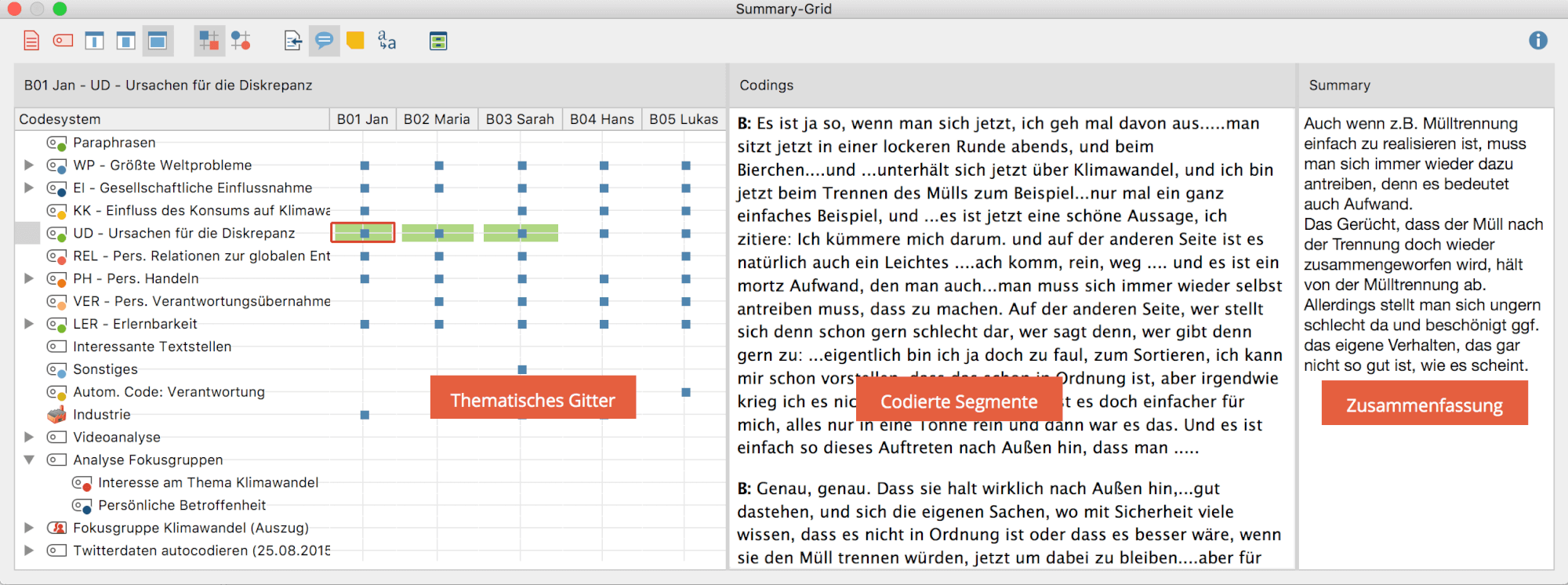Open the blue info help icon
The image size is (1568, 585).
pyautogui.click(x=1538, y=41)
